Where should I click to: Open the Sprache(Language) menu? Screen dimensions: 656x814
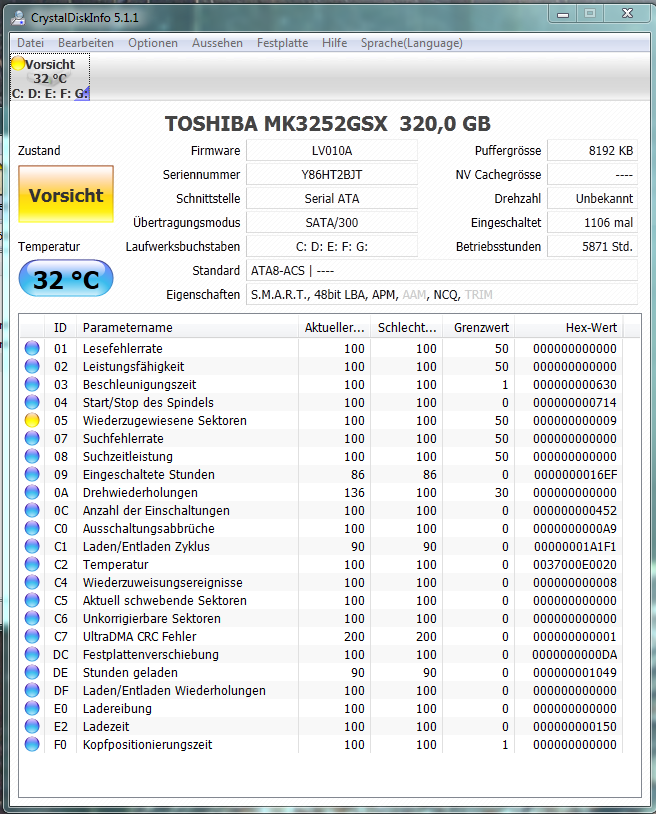[412, 43]
